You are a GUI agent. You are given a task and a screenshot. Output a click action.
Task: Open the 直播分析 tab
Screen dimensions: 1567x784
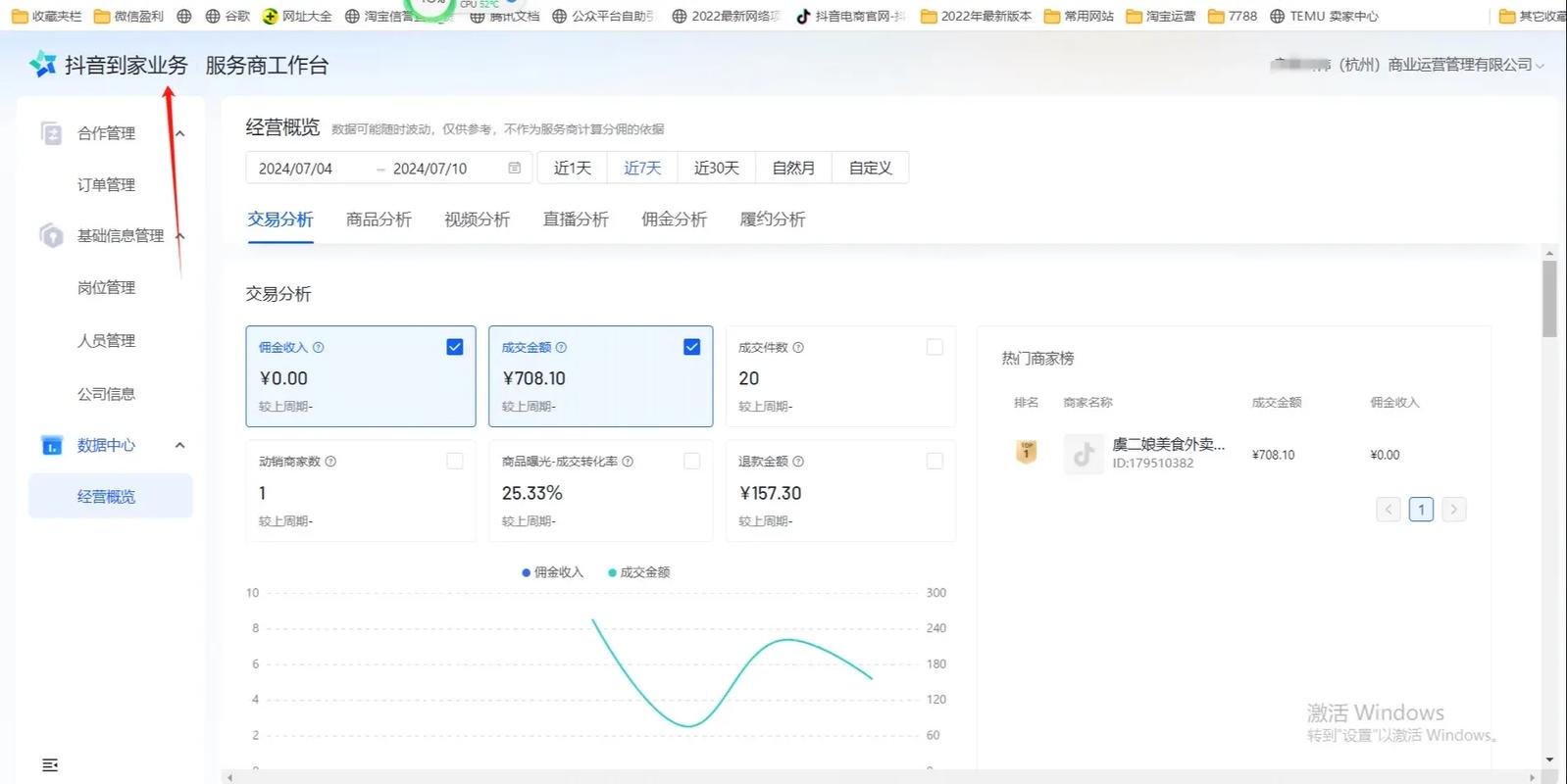point(576,220)
